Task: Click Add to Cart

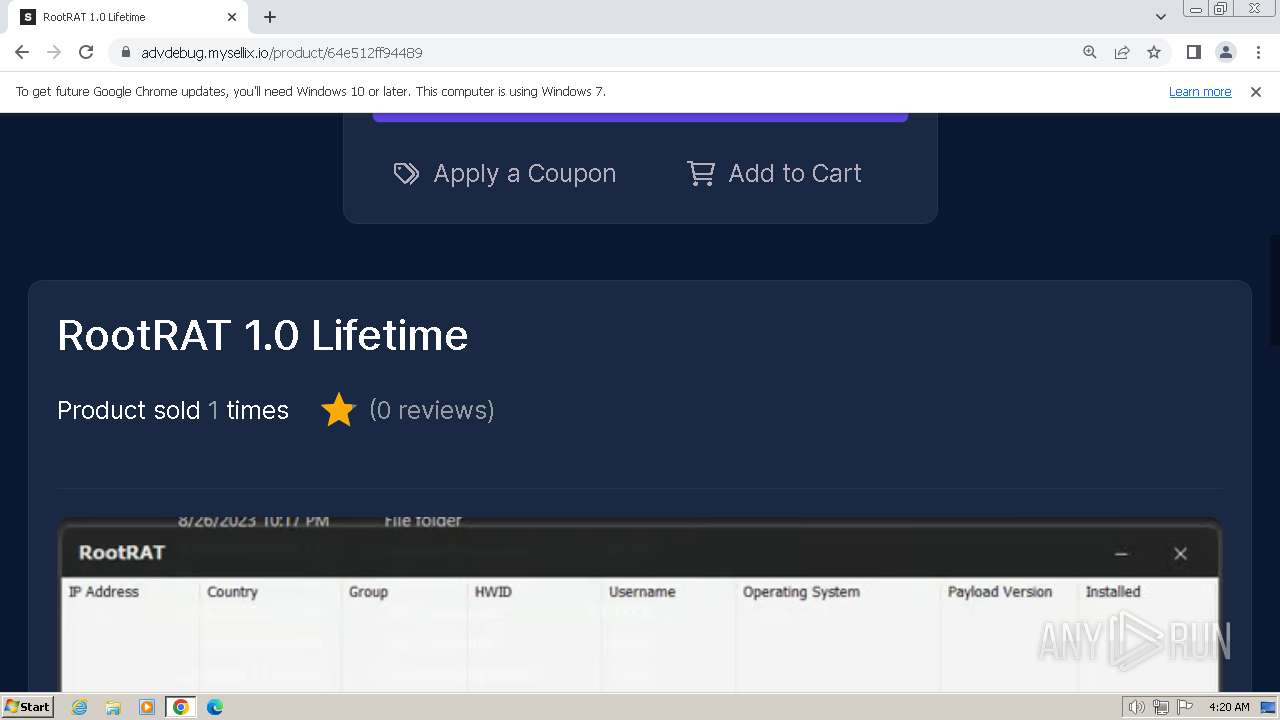Action: tap(774, 173)
